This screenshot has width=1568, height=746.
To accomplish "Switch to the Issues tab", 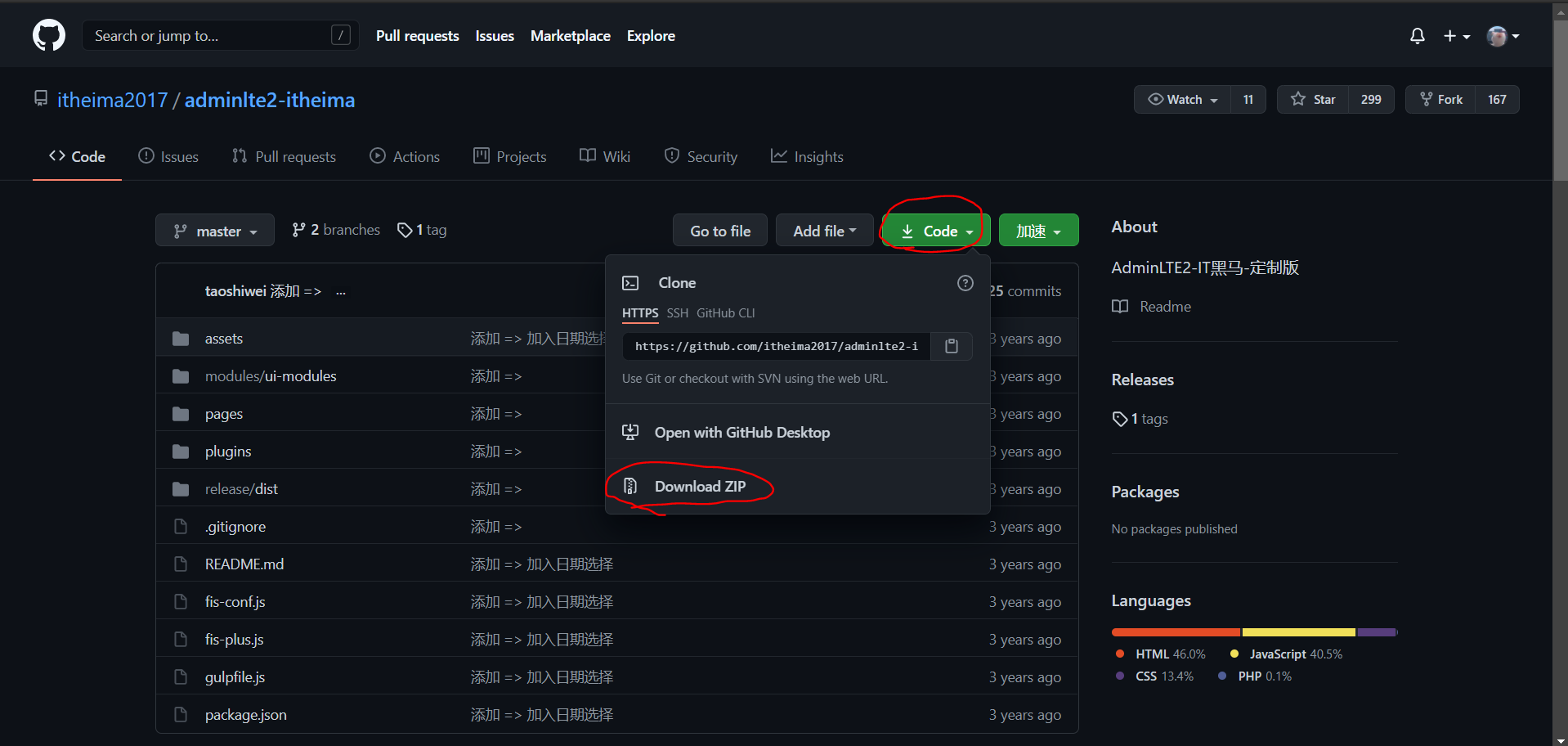I will [x=168, y=156].
